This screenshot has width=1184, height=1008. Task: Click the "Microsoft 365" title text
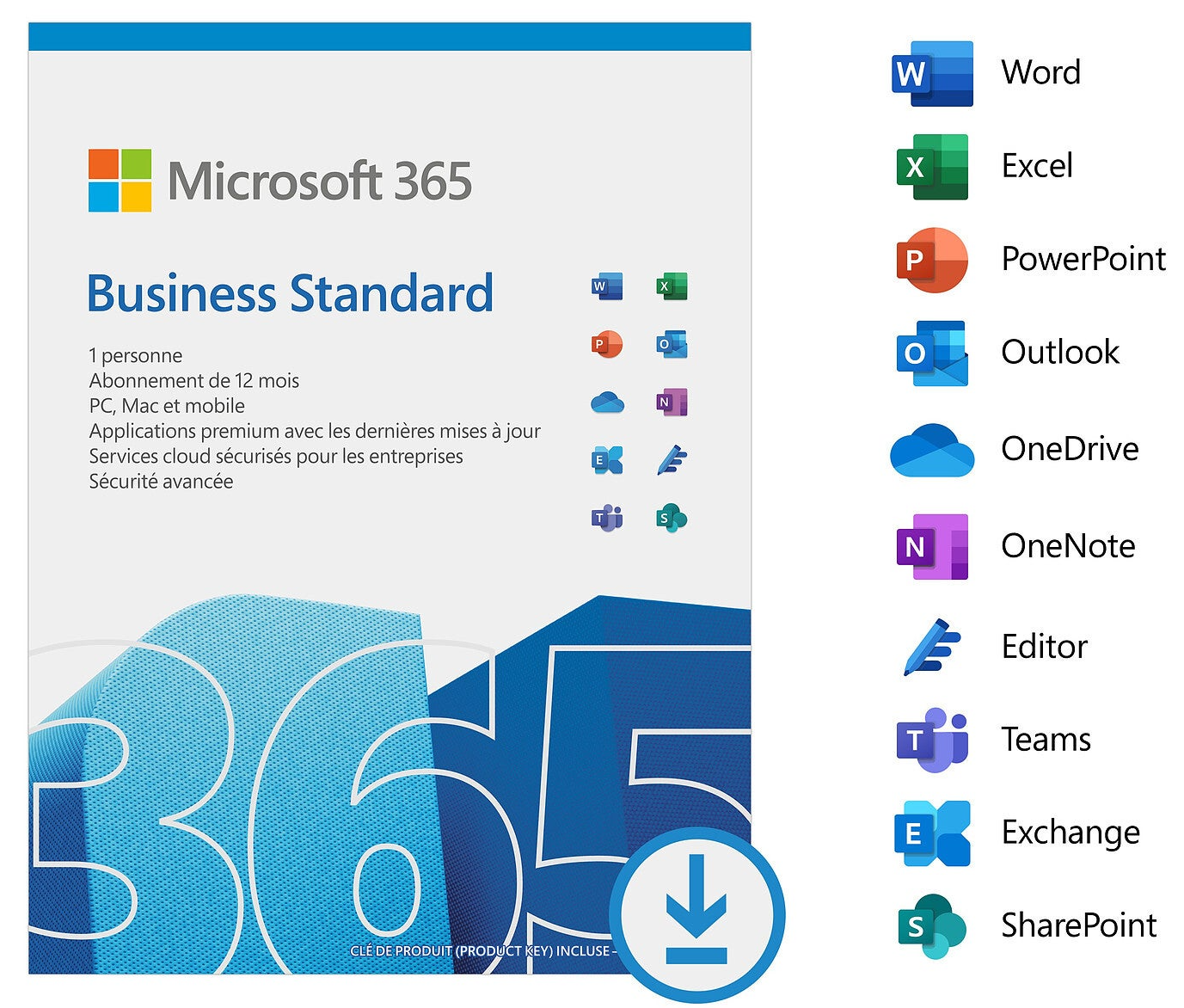tap(320, 181)
